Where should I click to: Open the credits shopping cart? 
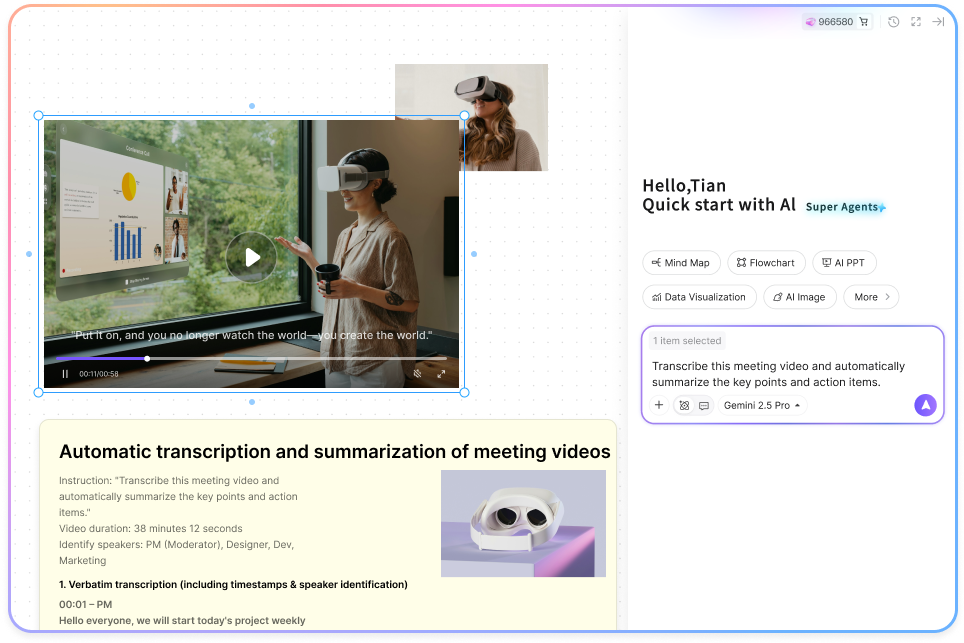pos(864,22)
